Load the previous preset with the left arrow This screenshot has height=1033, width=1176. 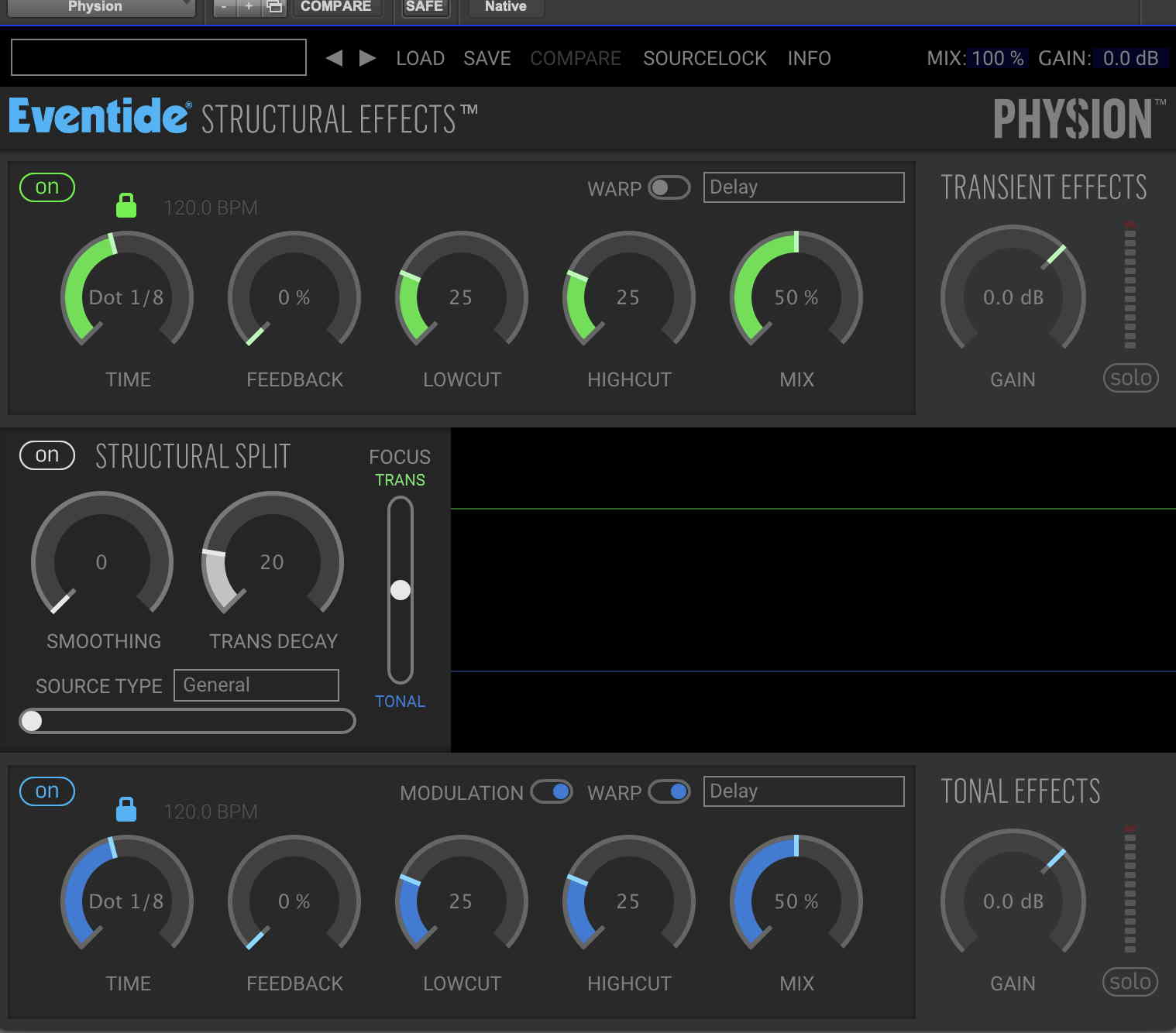point(334,58)
